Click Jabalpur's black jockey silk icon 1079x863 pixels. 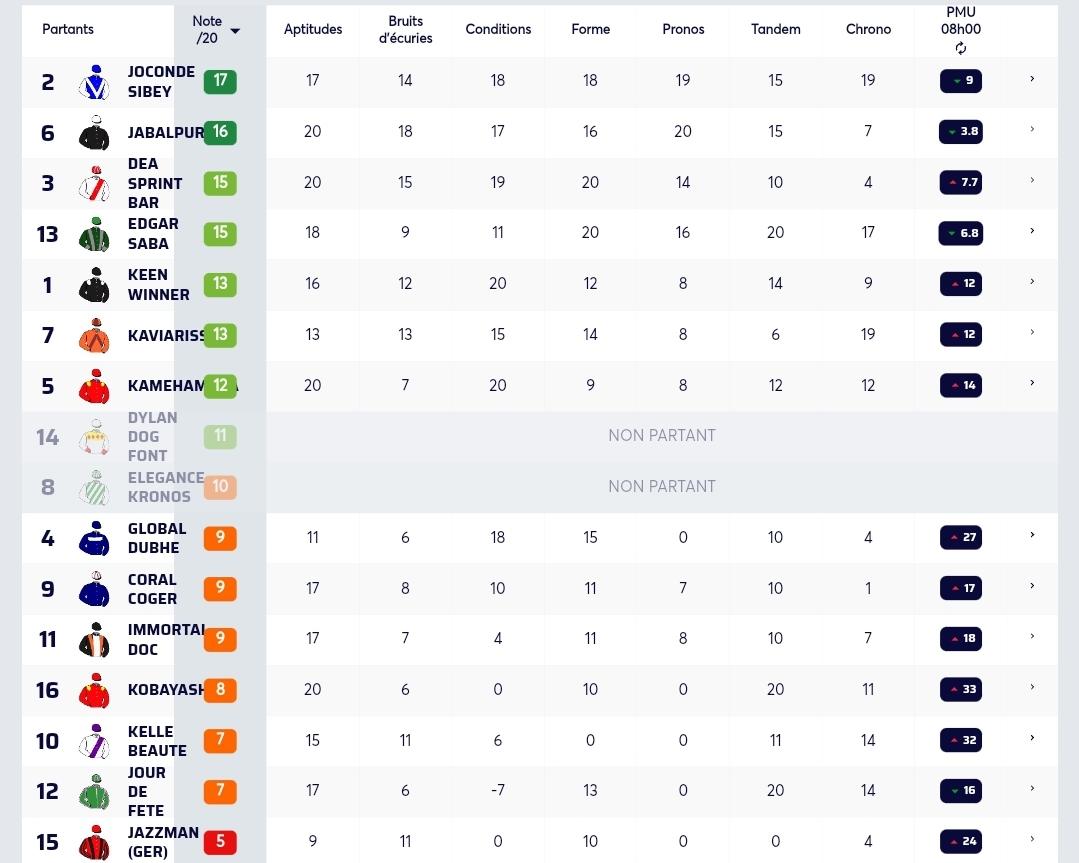pos(95,133)
